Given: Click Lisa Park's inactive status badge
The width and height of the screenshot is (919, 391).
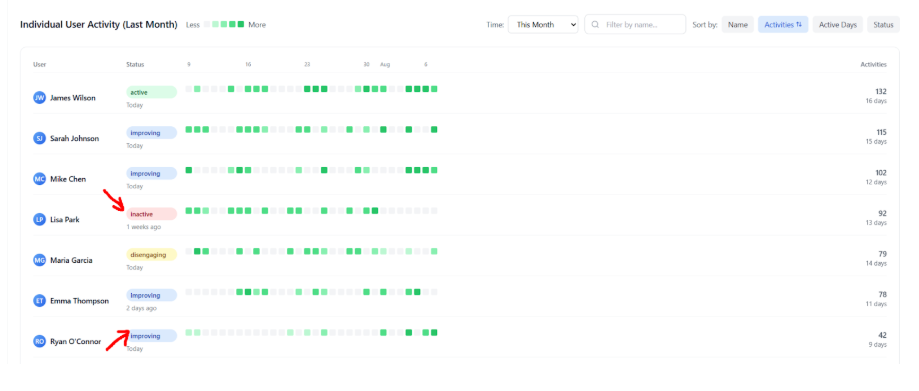Looking at the screenshot, I should 151,214.
